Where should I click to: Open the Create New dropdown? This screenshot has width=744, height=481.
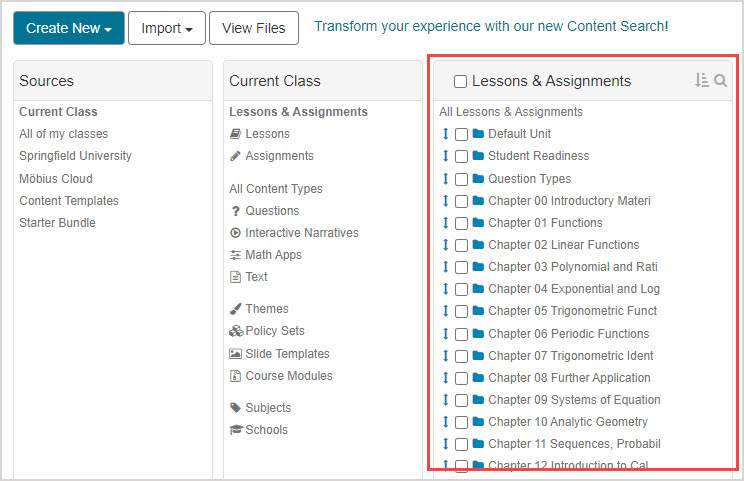[68, 28]
